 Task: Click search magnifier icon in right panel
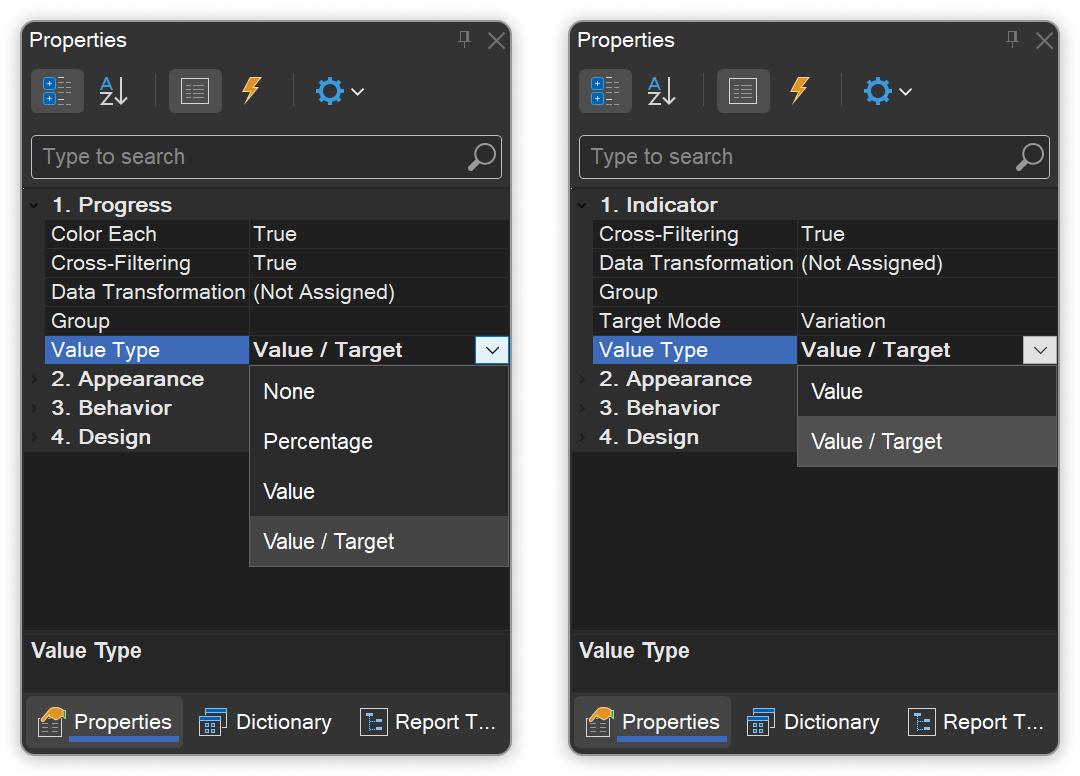[x=1029, y=157]
